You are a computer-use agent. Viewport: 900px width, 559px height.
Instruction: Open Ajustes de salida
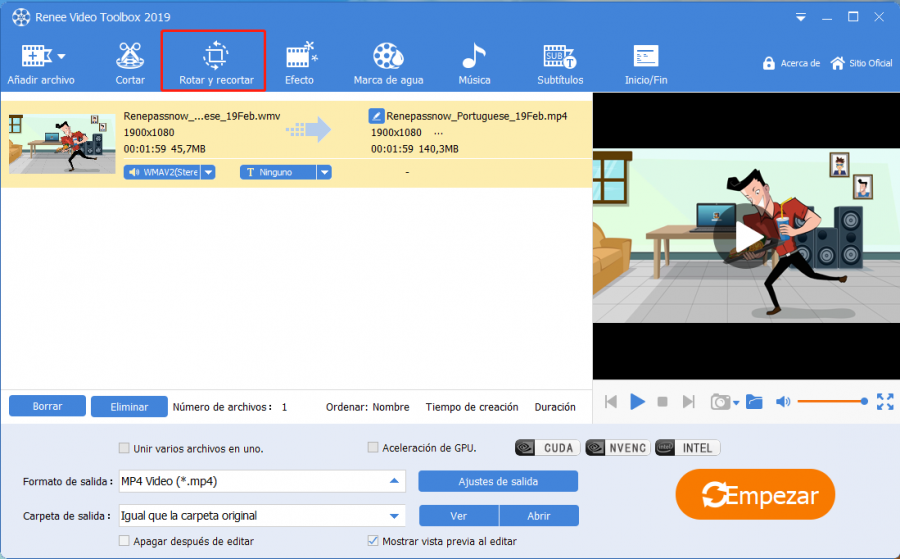(x=498, y=482)
